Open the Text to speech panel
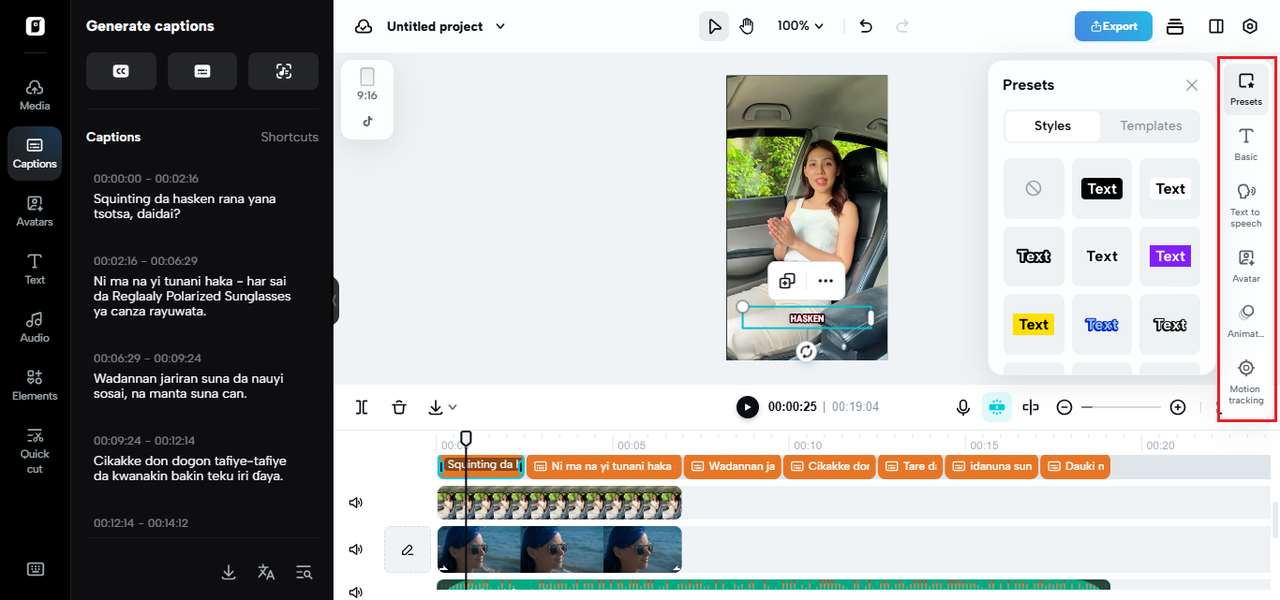1280x600 pixels. pyautogui.click(x=1245, y=200)
